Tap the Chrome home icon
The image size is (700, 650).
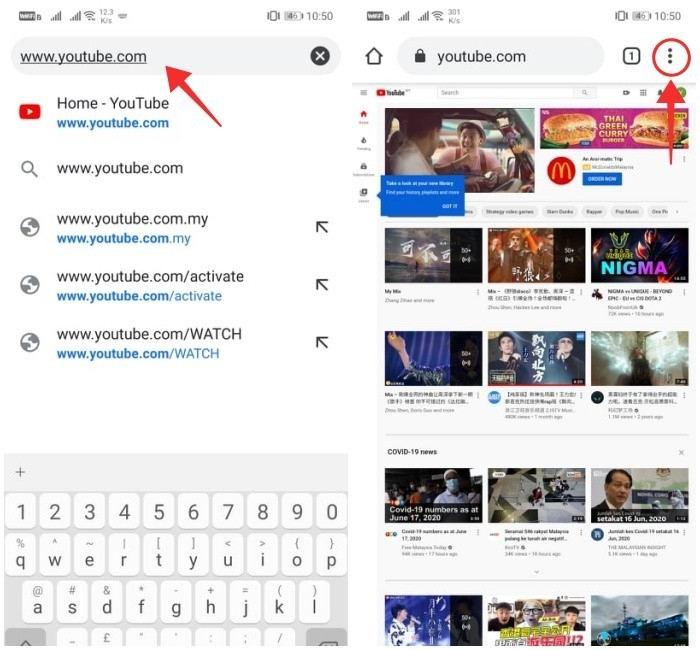(374, 57)
